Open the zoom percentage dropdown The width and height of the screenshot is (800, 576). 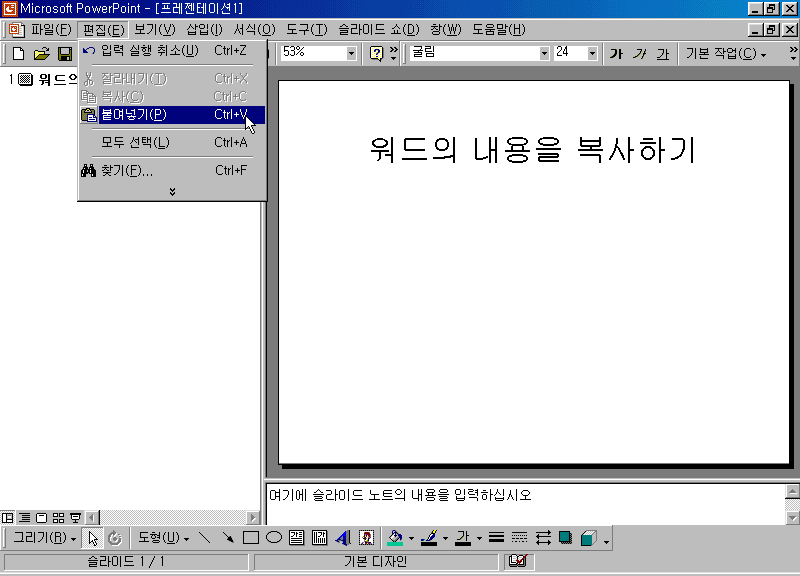click(x=351, y=53)
